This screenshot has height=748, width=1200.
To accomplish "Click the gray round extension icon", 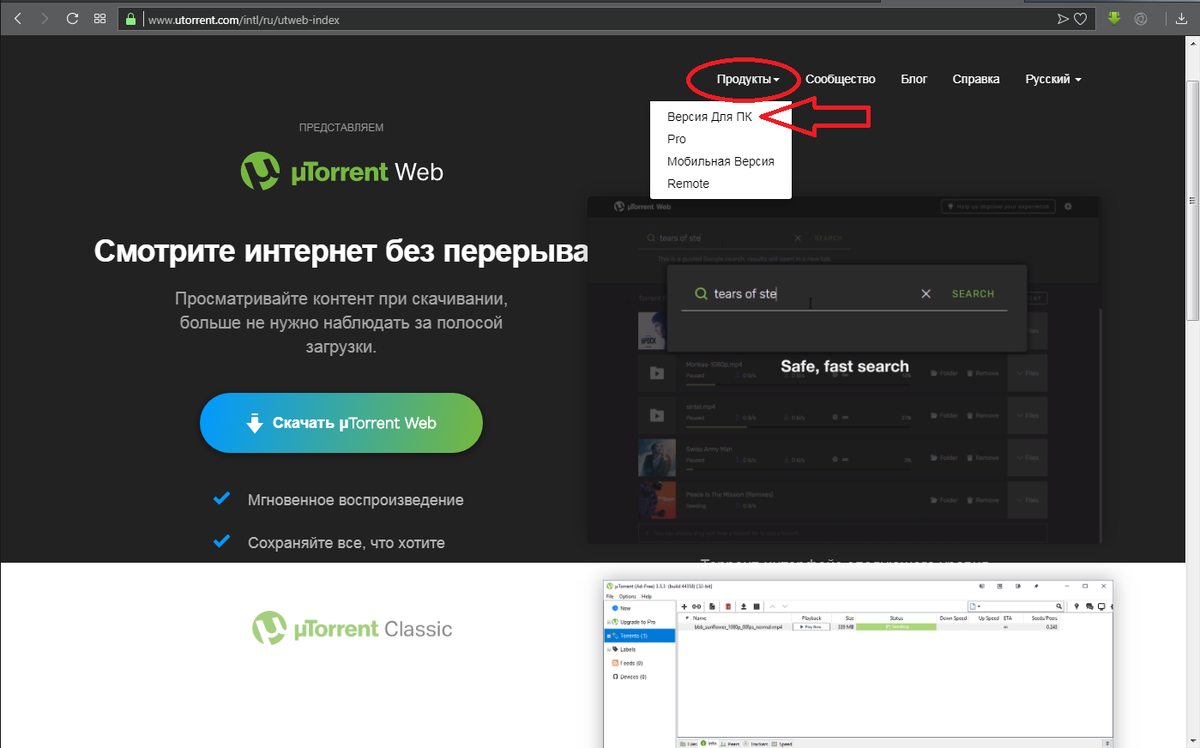I will [x=1141, y=18].
